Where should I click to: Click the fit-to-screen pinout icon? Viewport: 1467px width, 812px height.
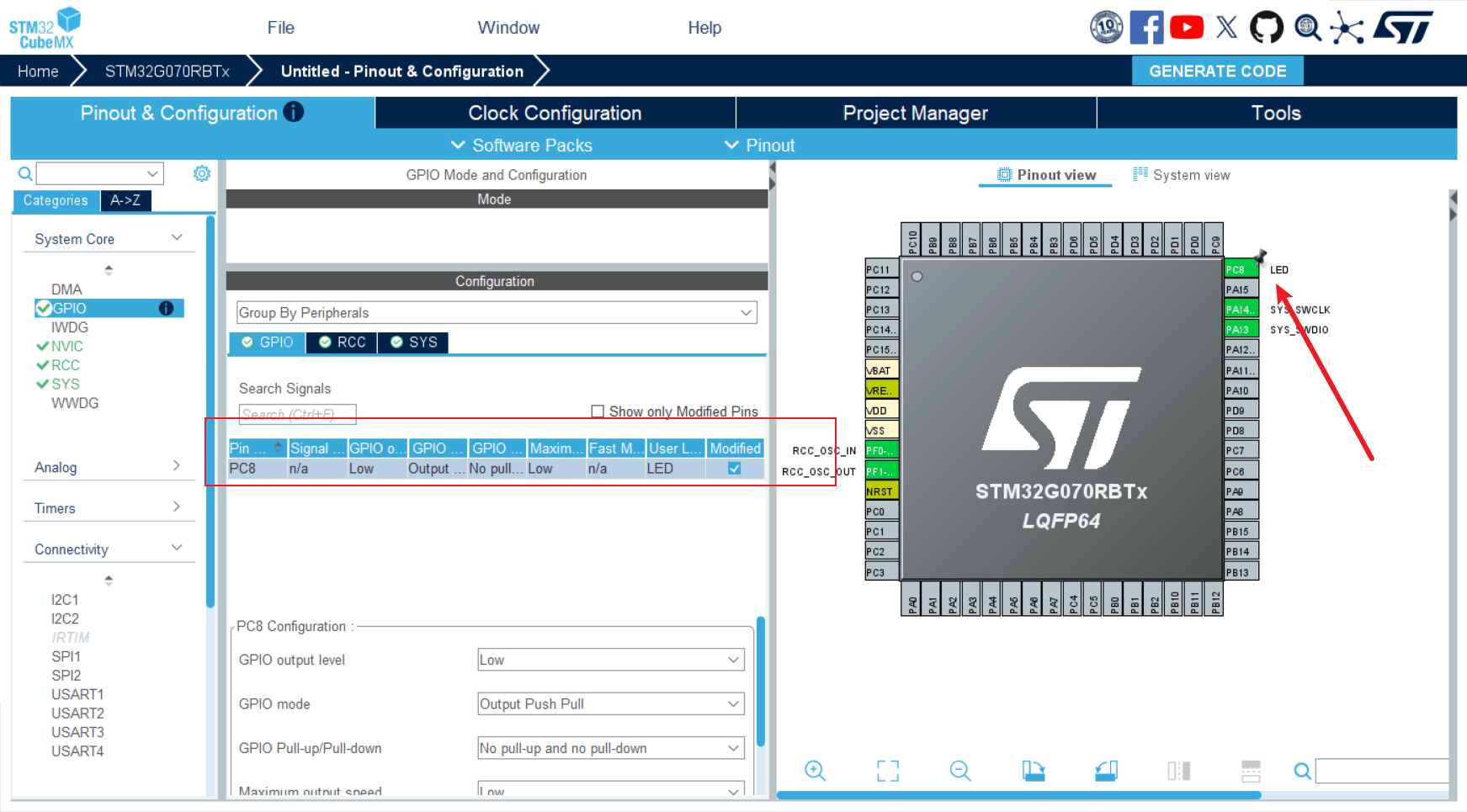click(887, 770)
